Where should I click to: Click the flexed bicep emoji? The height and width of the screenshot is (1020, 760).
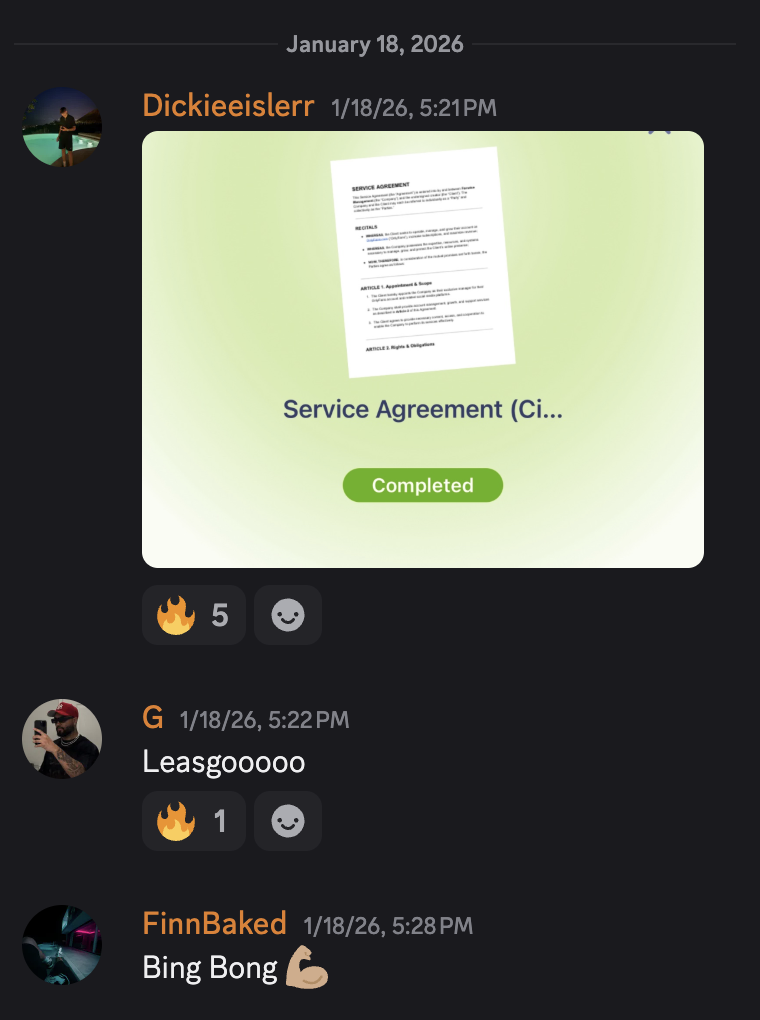(307, 968)
